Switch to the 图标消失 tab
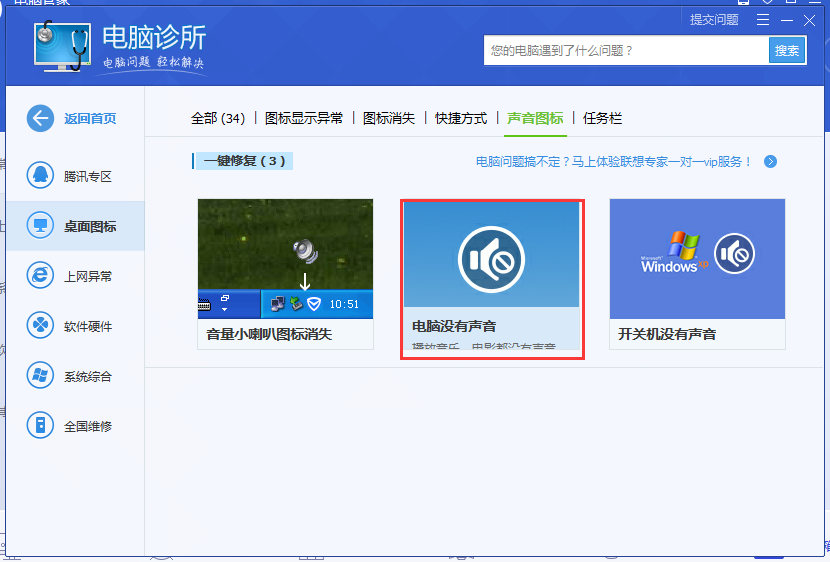The image size is (830, 562). [389, 118]
